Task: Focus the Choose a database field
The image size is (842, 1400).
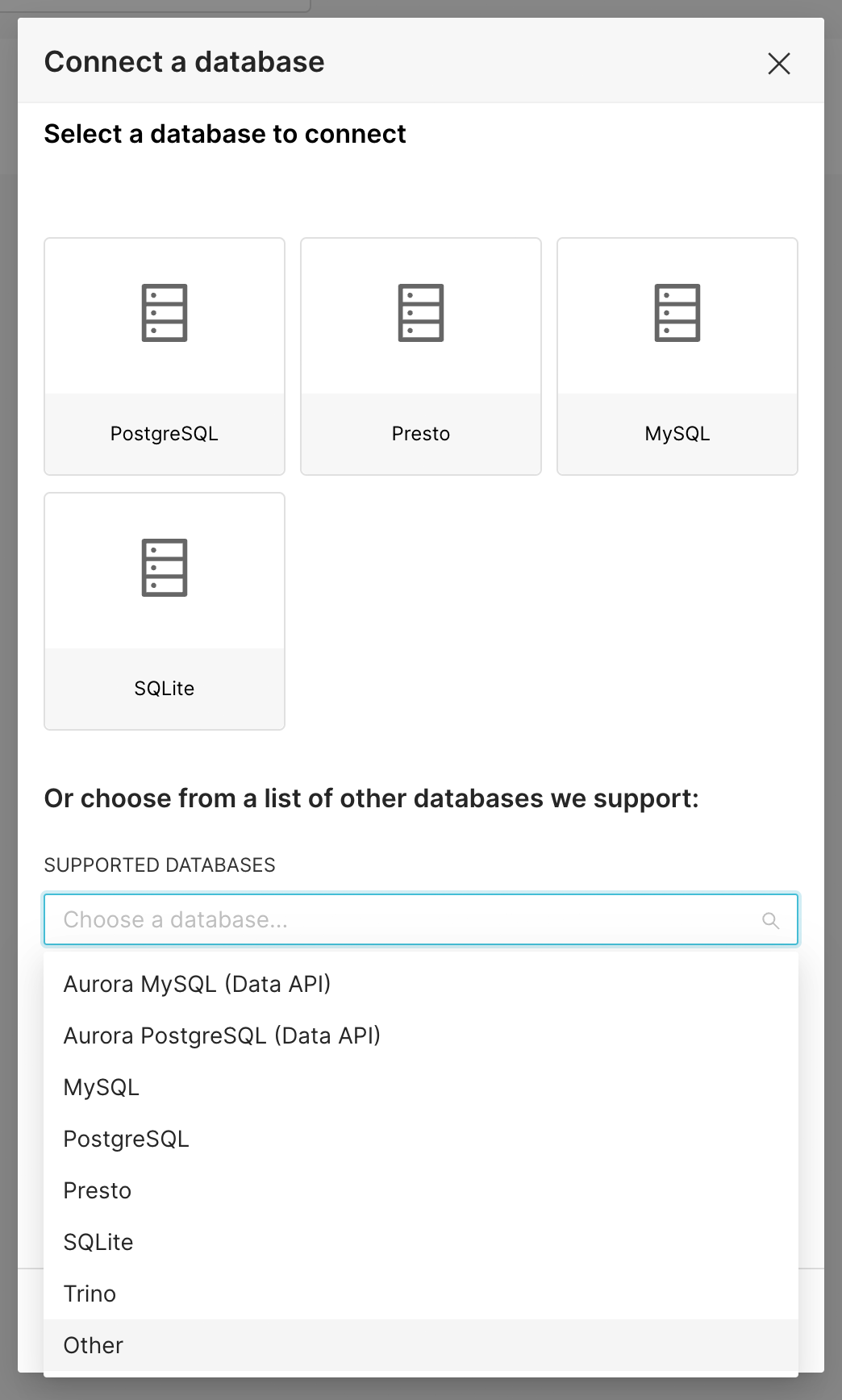Action: 403,919
